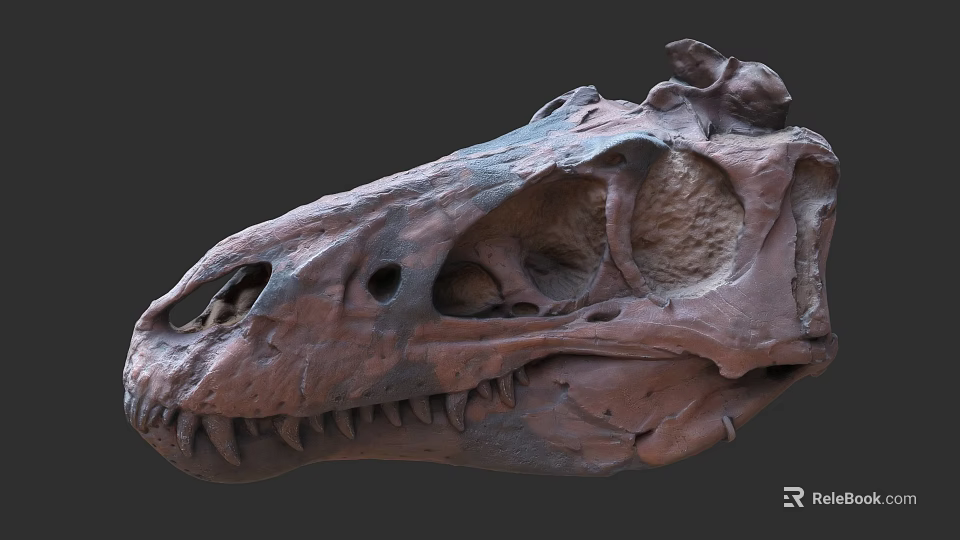Click the T-Rex skull 3D model render

[481, 263]
